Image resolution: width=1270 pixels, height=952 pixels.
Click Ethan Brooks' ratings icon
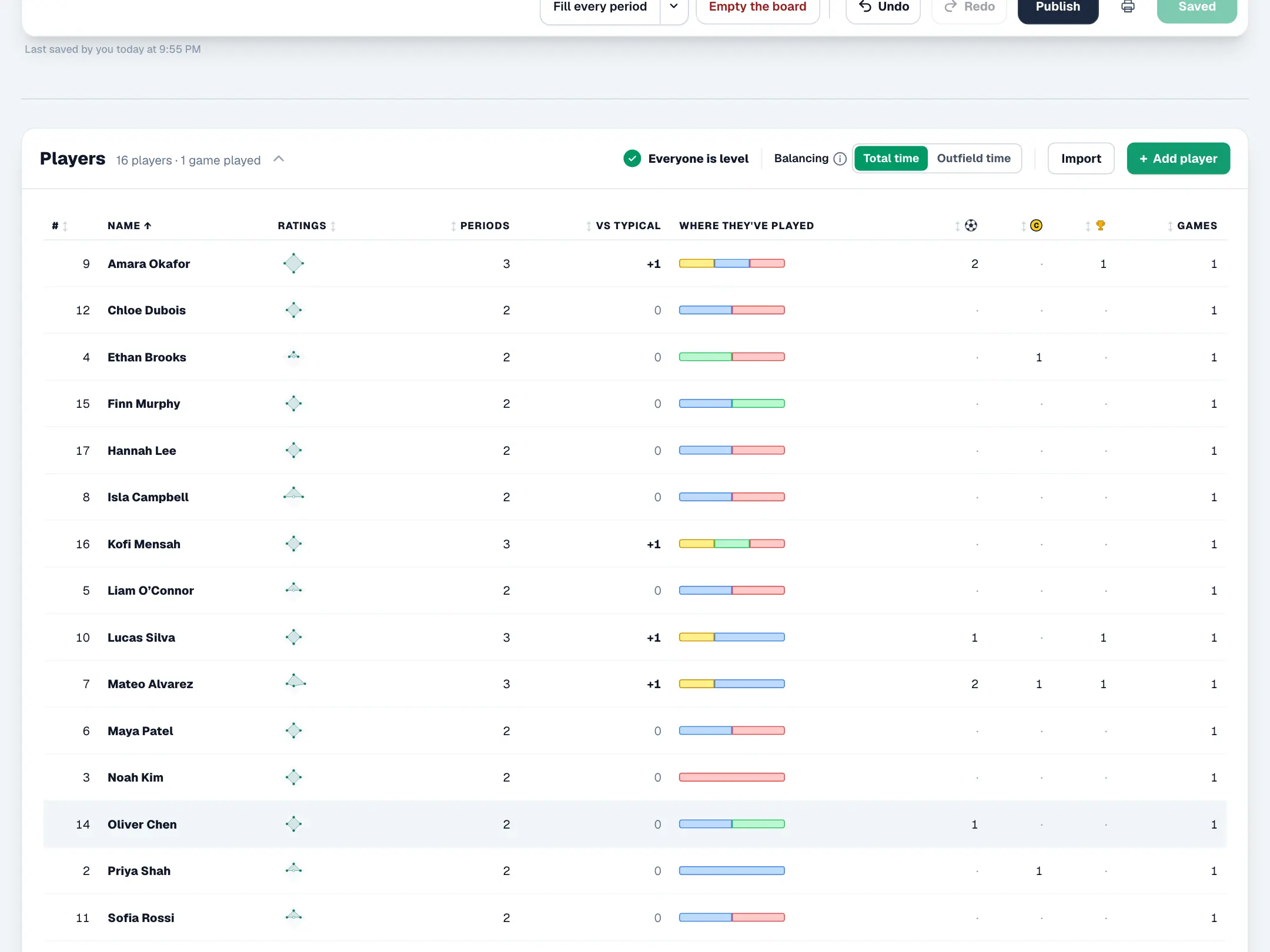click(293, 356)
